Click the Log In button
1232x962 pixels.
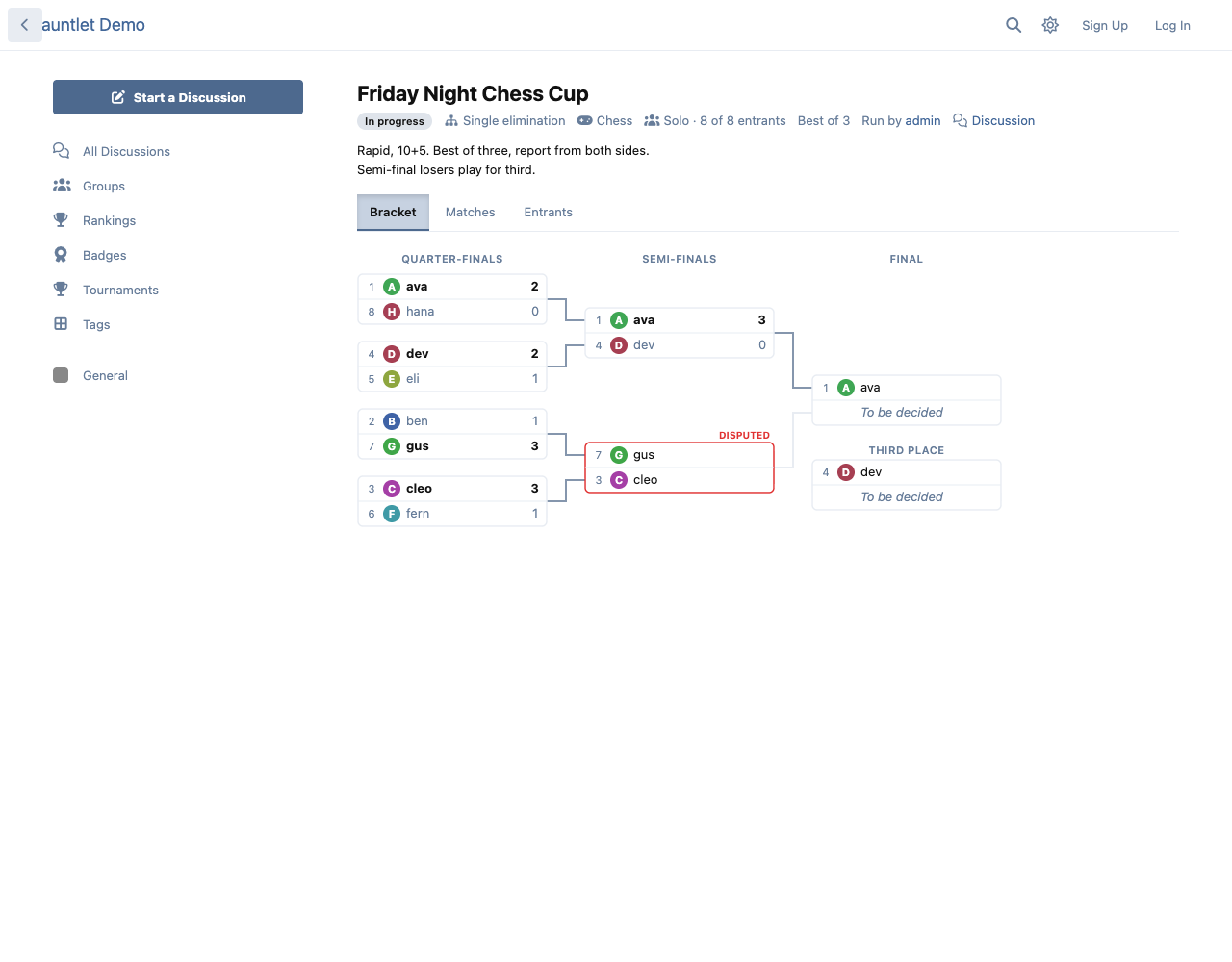[1172, 25]
